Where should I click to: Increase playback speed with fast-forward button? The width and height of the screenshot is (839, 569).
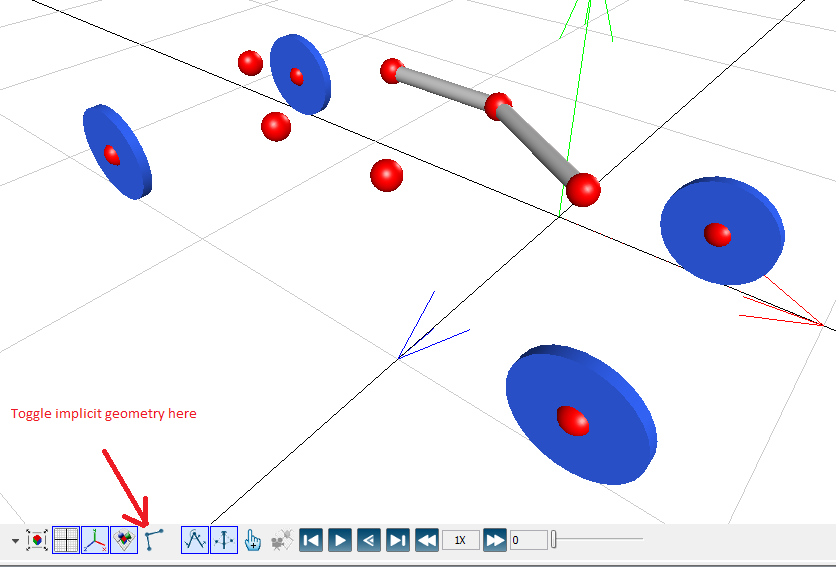pos(495,541)
